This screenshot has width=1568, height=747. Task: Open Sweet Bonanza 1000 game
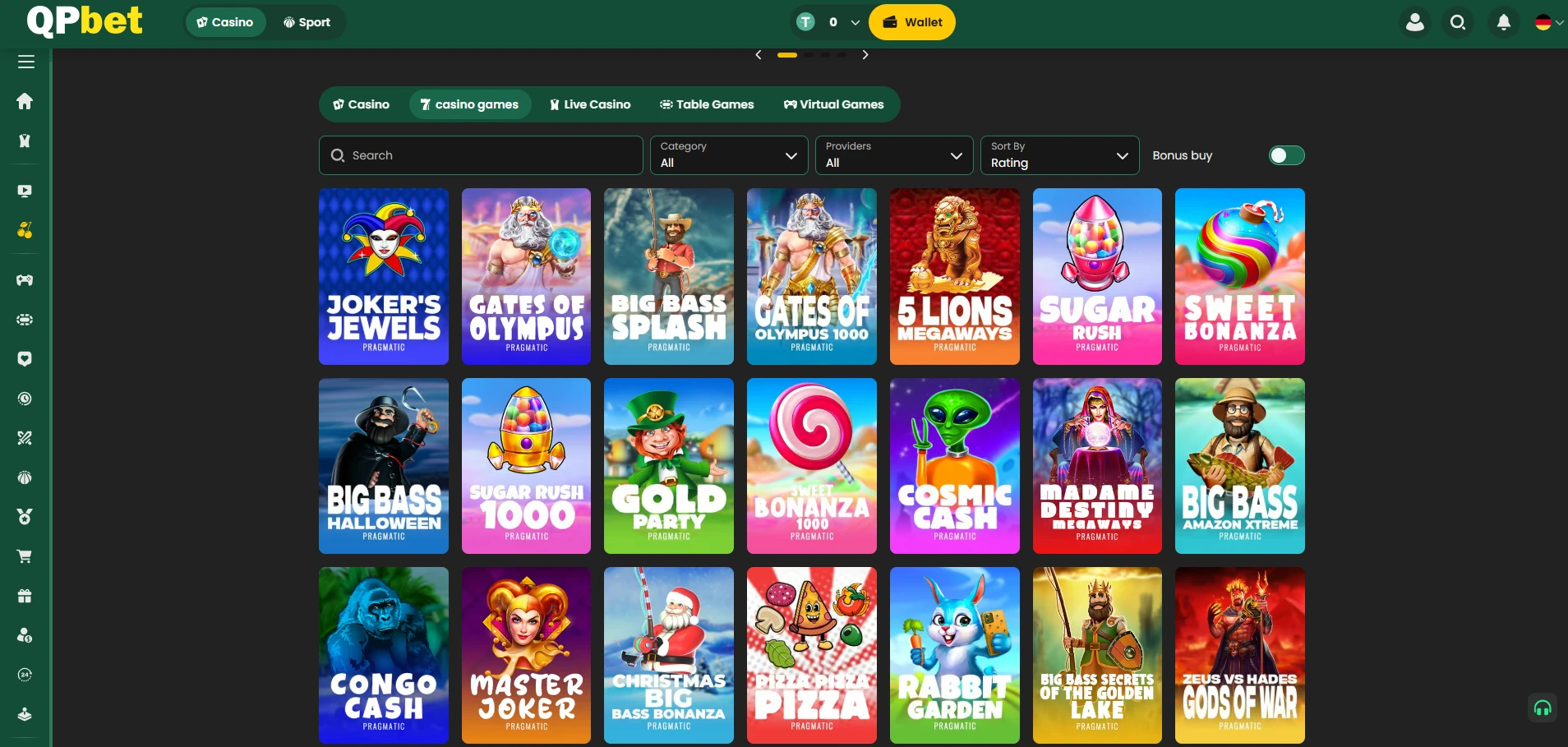coord(812,466)
